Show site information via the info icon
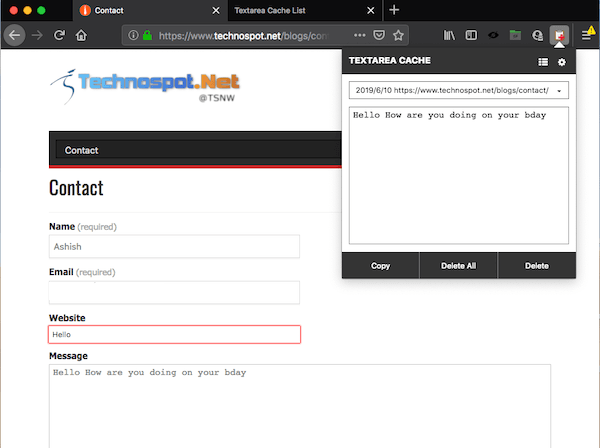The image size is (600, 448). tap(133, 35)
